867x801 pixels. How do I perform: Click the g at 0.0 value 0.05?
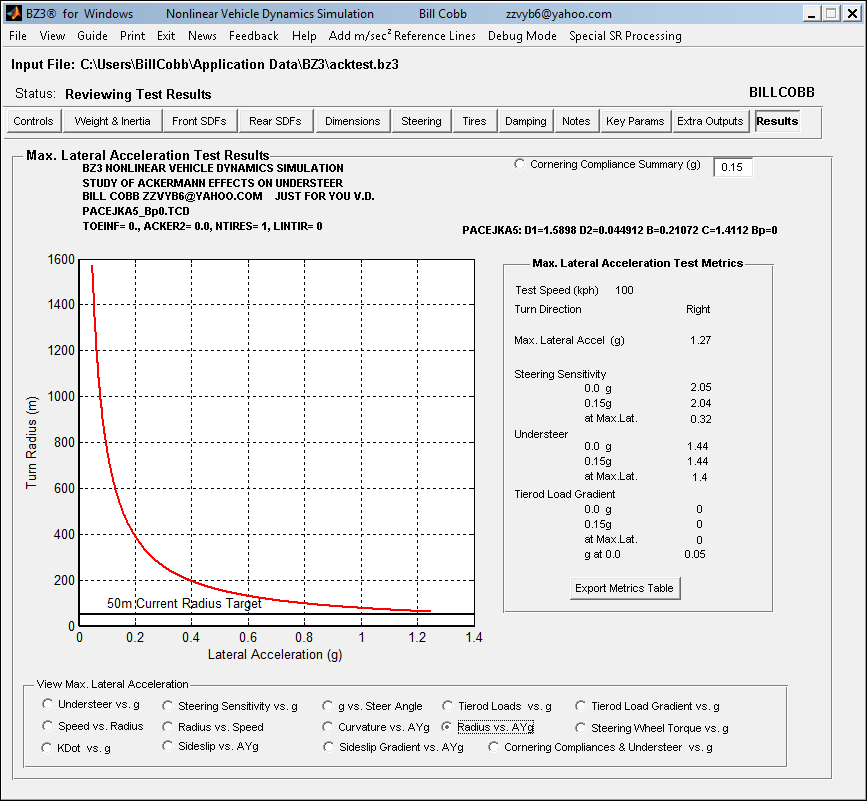click(x=695, y=554)
